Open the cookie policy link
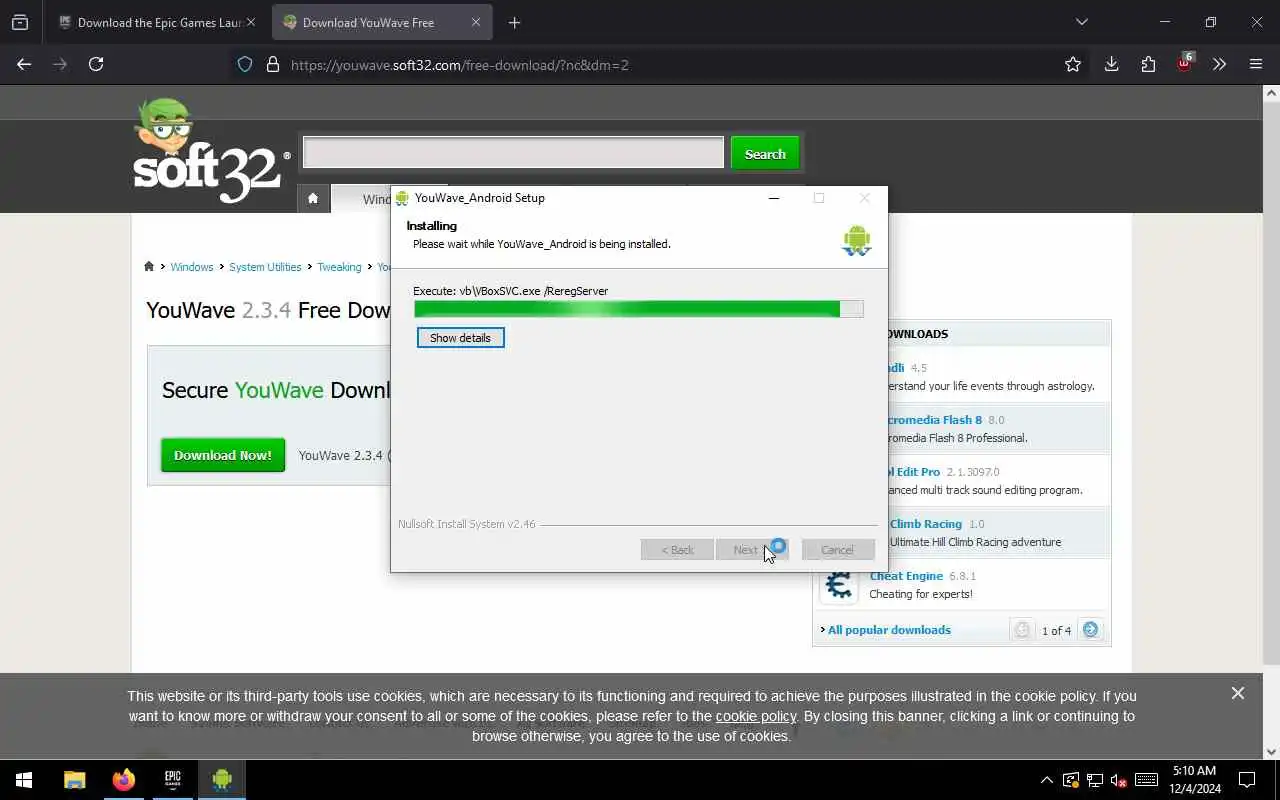The width and height of the screenshot is (1280, 800). click(756, 716)
